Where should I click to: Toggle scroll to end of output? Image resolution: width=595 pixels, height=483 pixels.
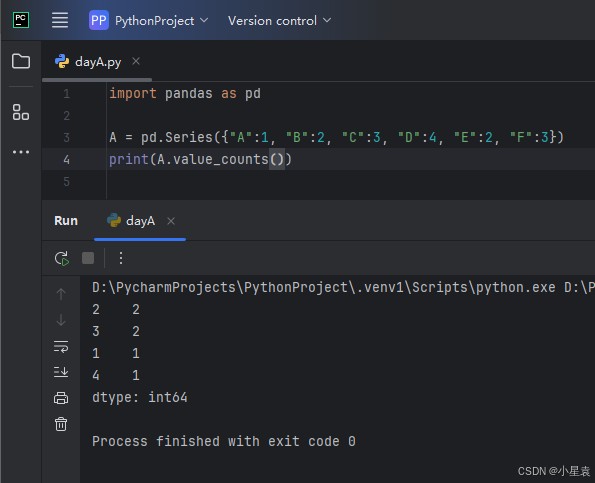[x=61, y=372]
